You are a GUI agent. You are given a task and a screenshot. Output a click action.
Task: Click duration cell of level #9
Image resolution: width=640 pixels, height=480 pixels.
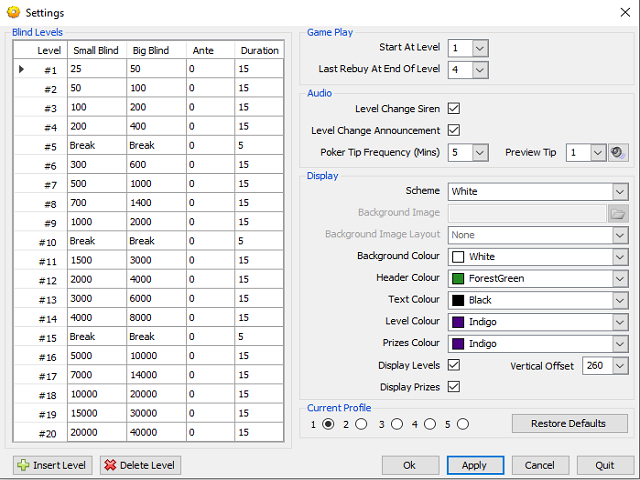(259, 222)
